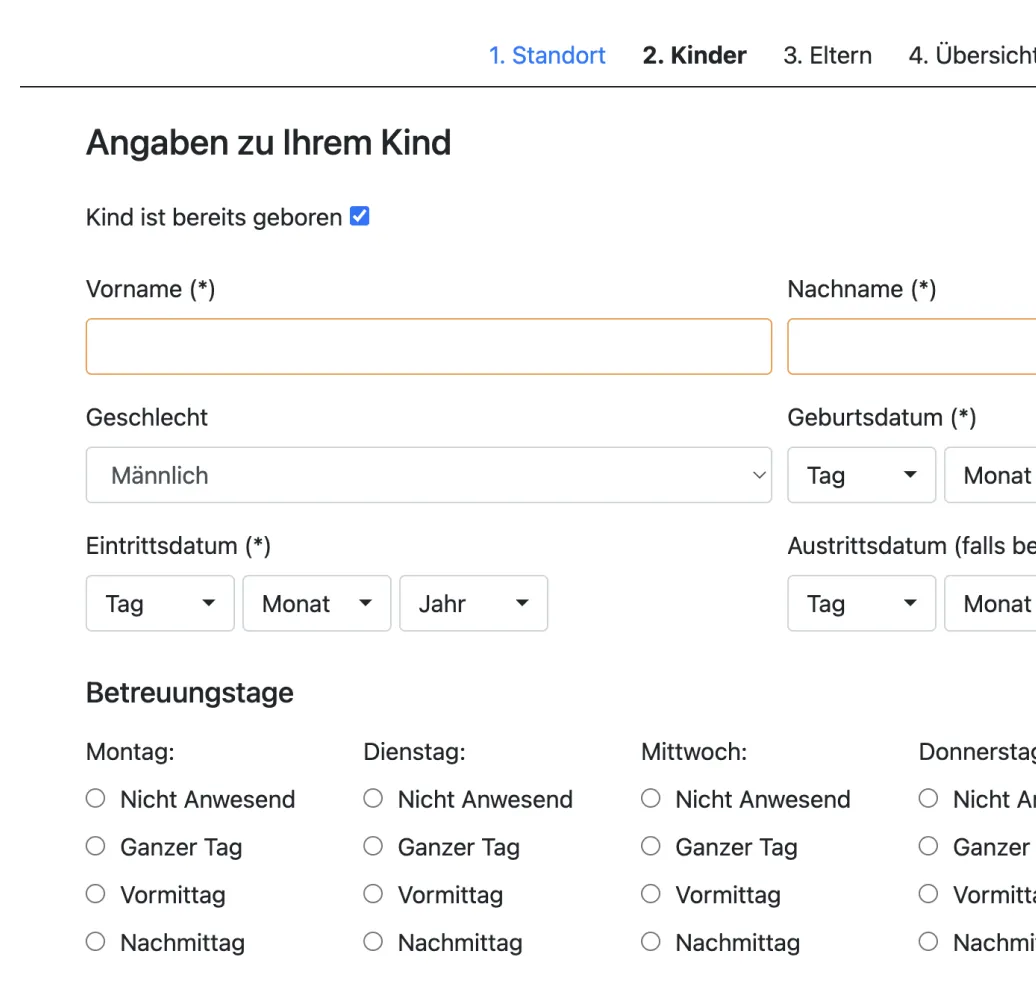Select Ganzer Tag for Dienstag
The height and width of the screenshot is (984, 1036).
(373, 846)
